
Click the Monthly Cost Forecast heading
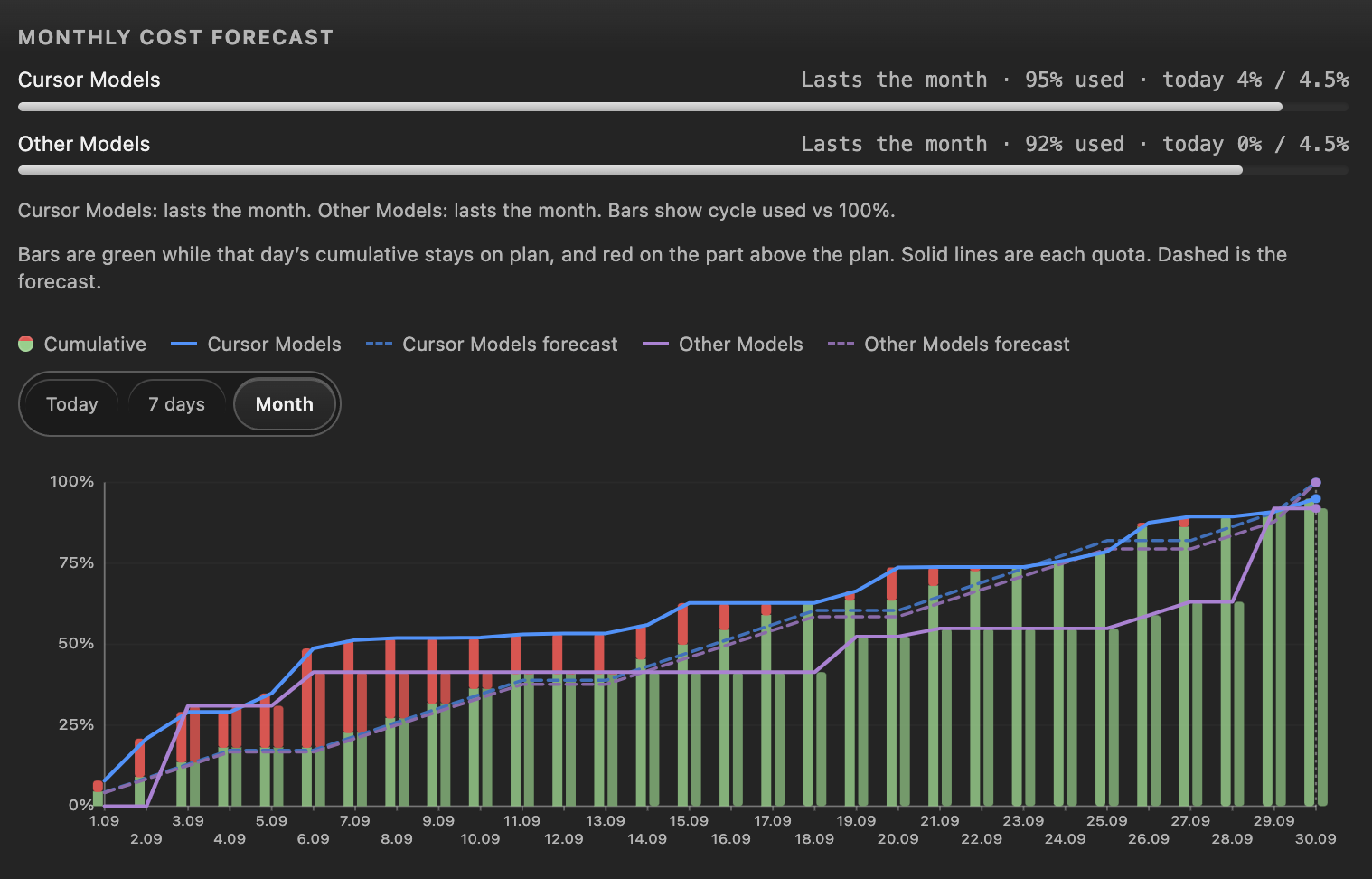176,37
